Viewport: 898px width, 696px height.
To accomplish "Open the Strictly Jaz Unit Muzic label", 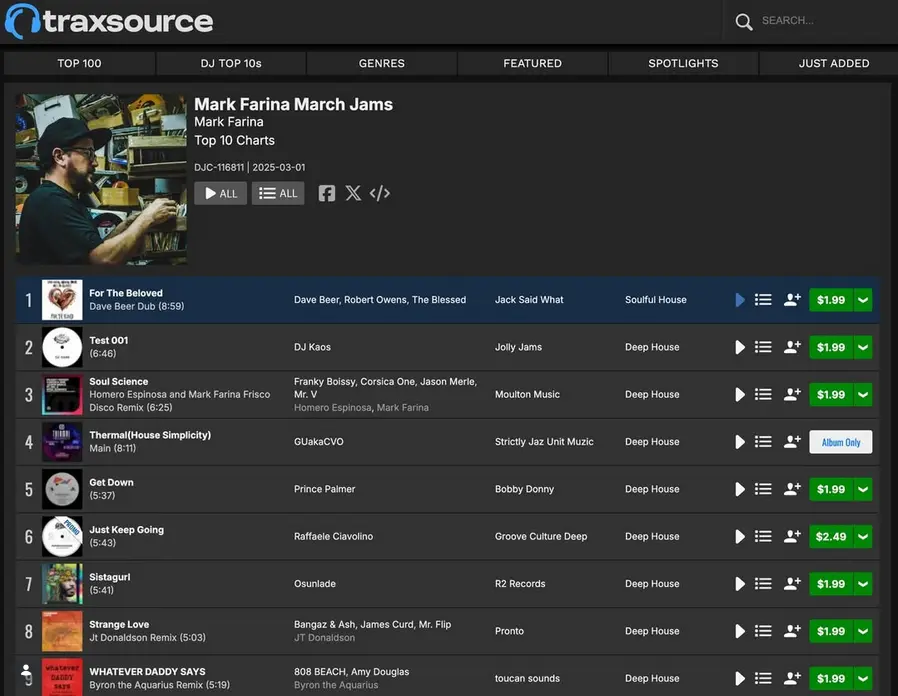I will [x=544, y=442].
